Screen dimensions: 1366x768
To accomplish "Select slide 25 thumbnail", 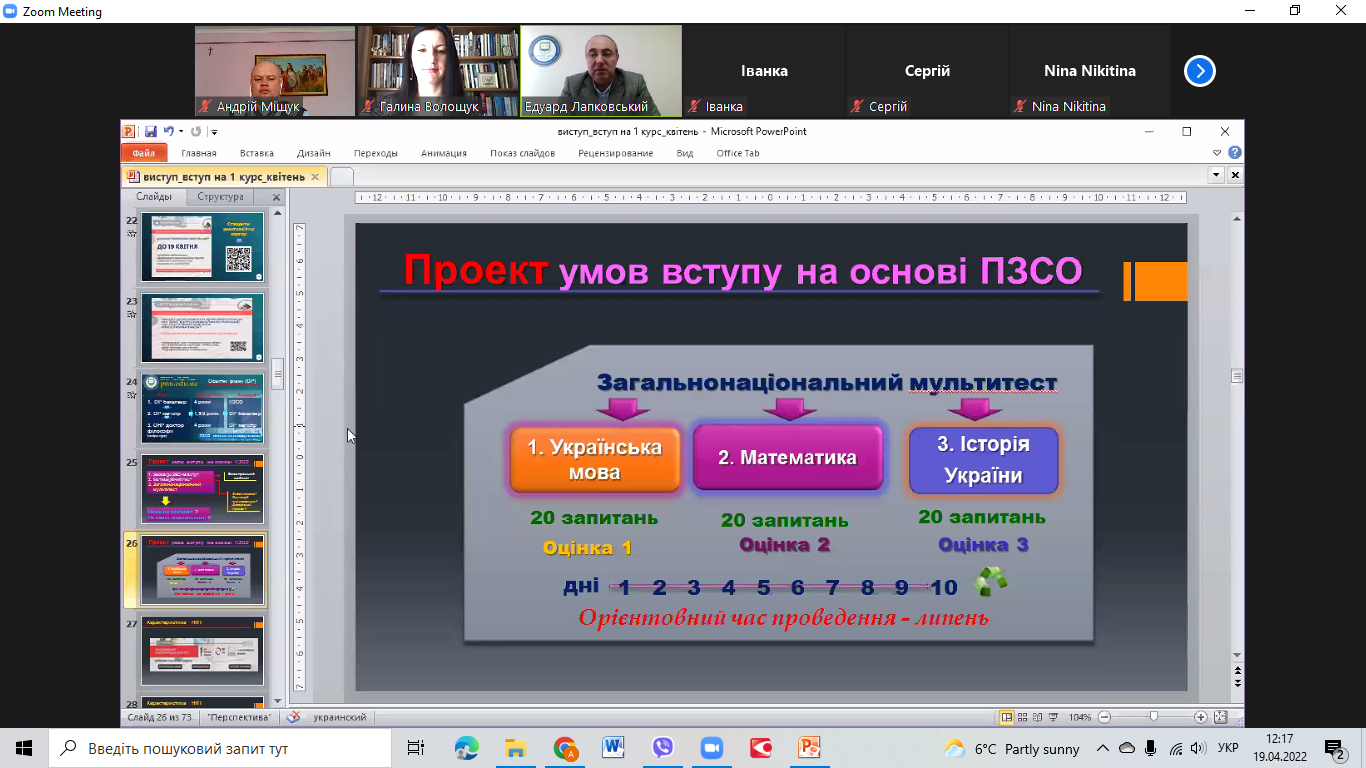I will coord(203,489).
